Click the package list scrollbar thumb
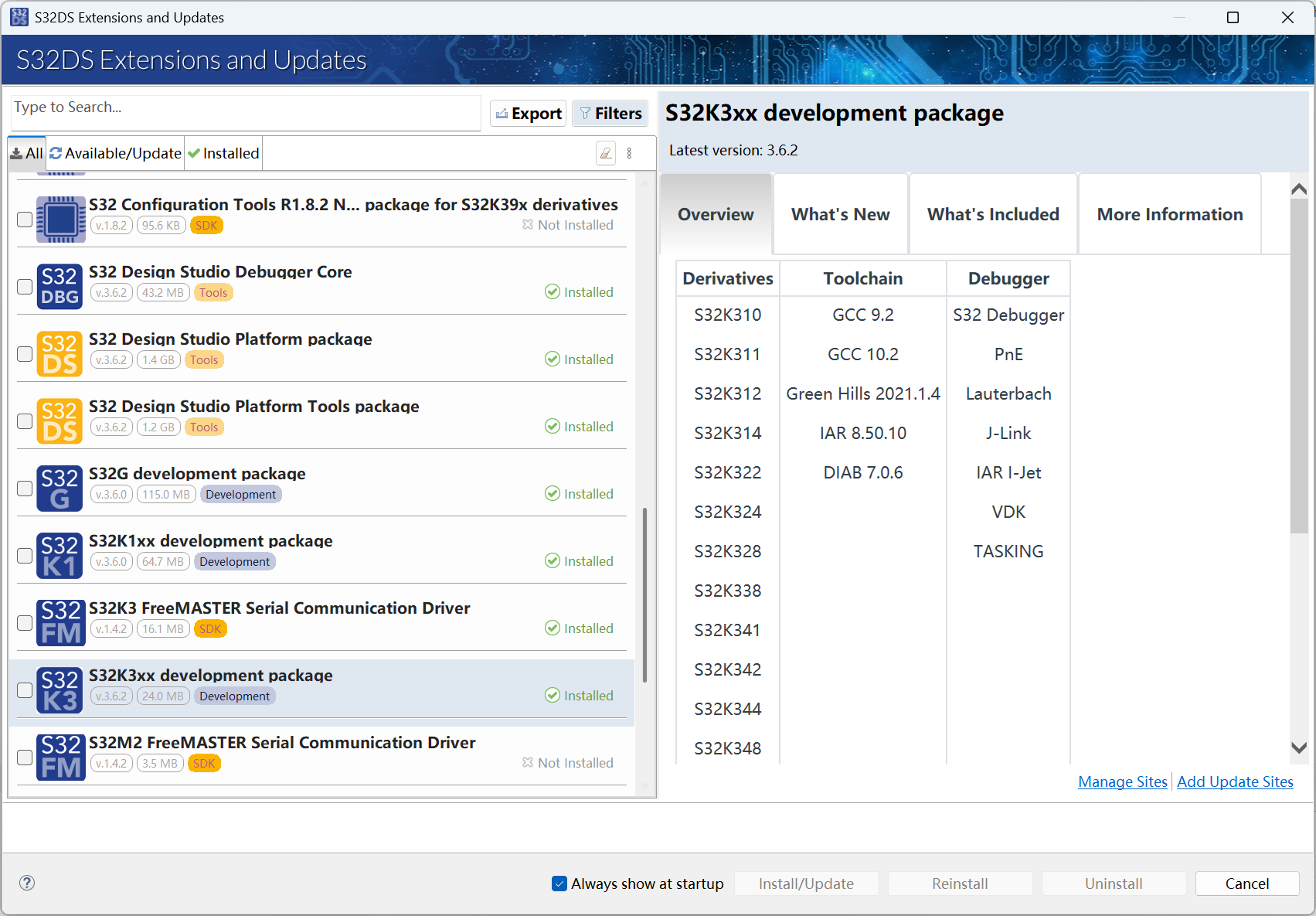 click(644, 595)
